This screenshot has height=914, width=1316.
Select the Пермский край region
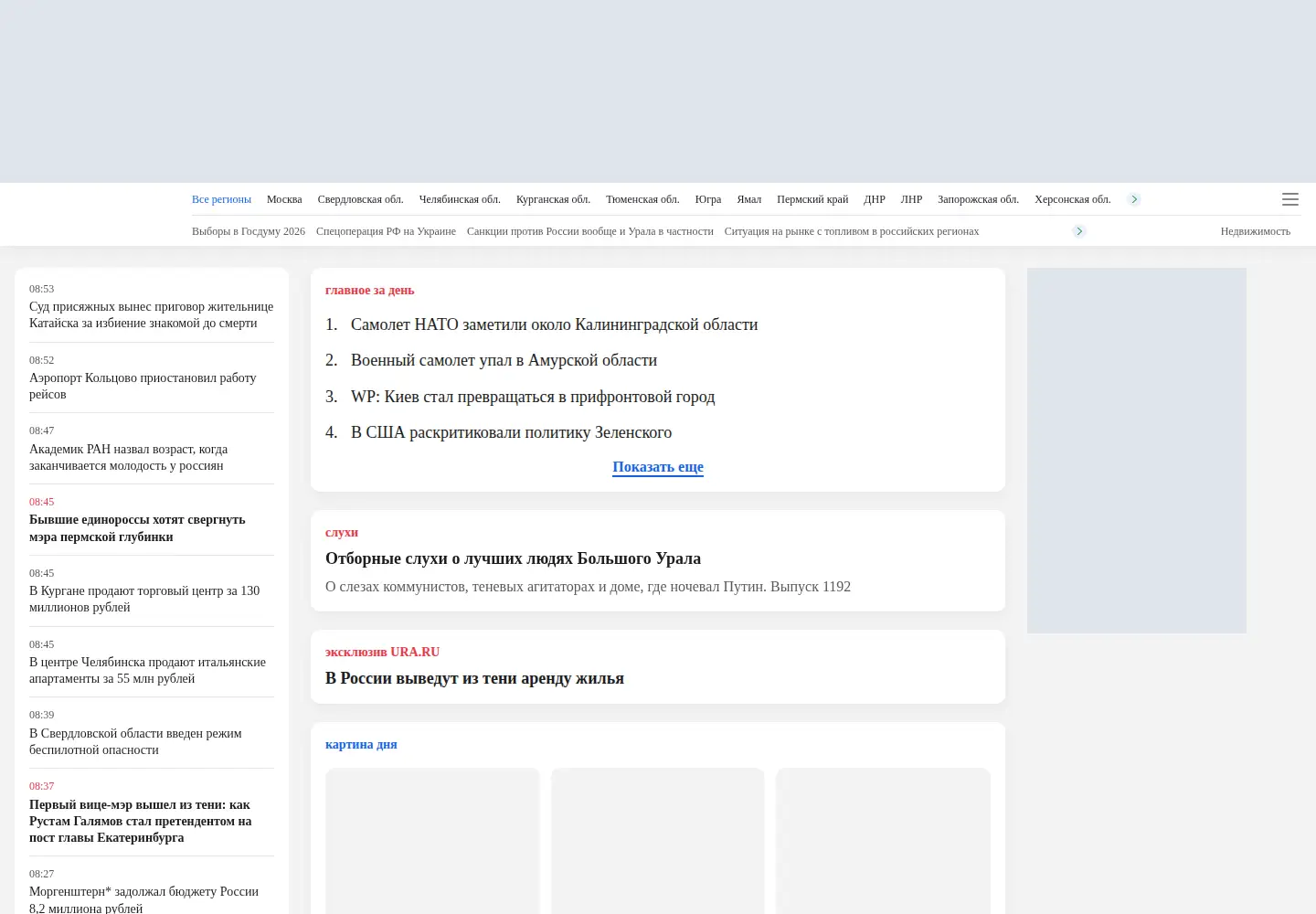point(812,199)
